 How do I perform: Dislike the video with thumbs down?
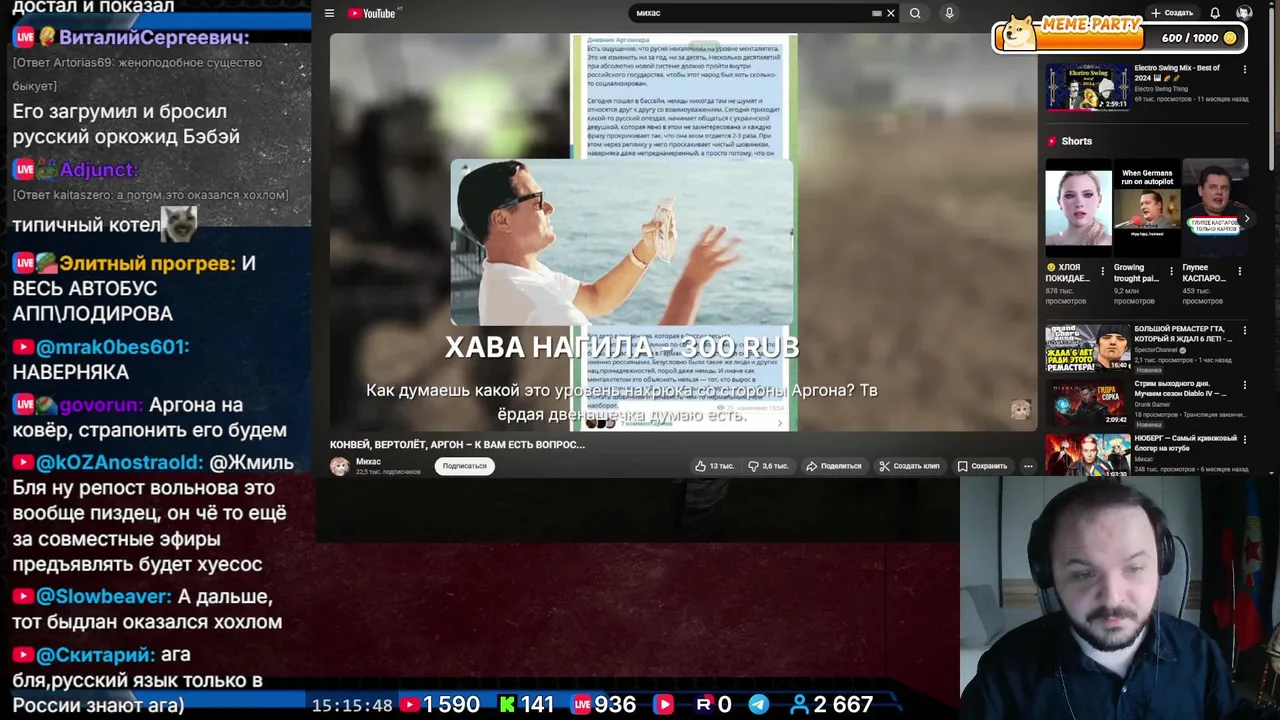768,466
